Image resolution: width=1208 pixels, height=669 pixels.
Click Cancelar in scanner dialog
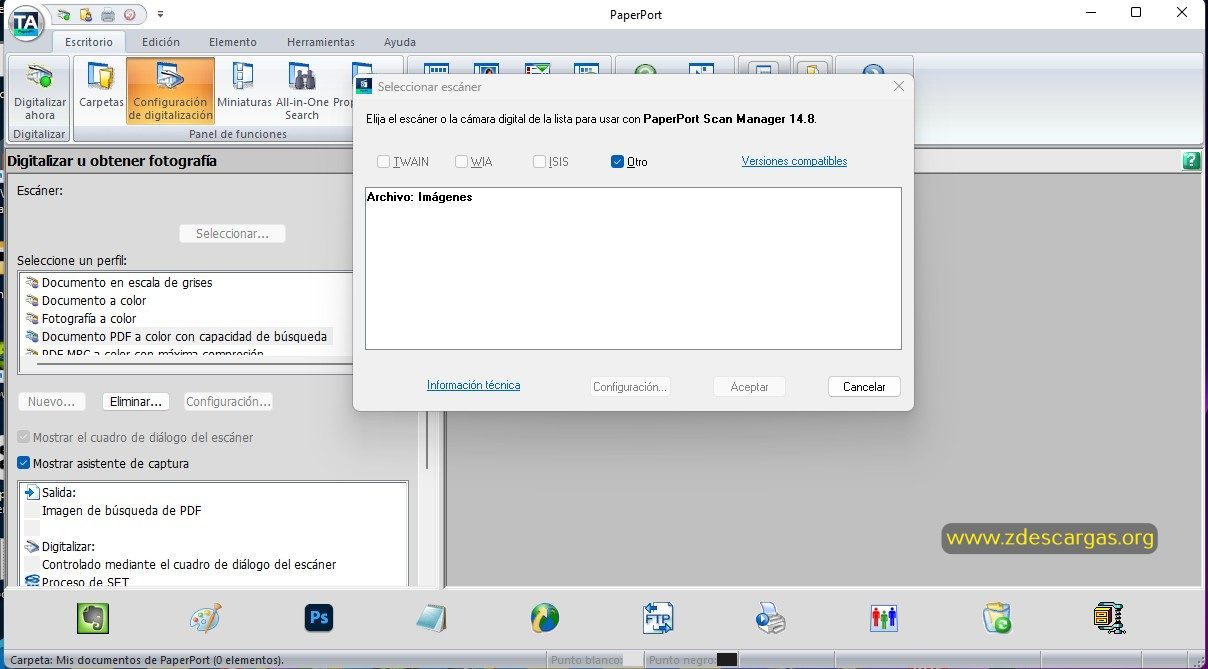(x=864, y=386)
